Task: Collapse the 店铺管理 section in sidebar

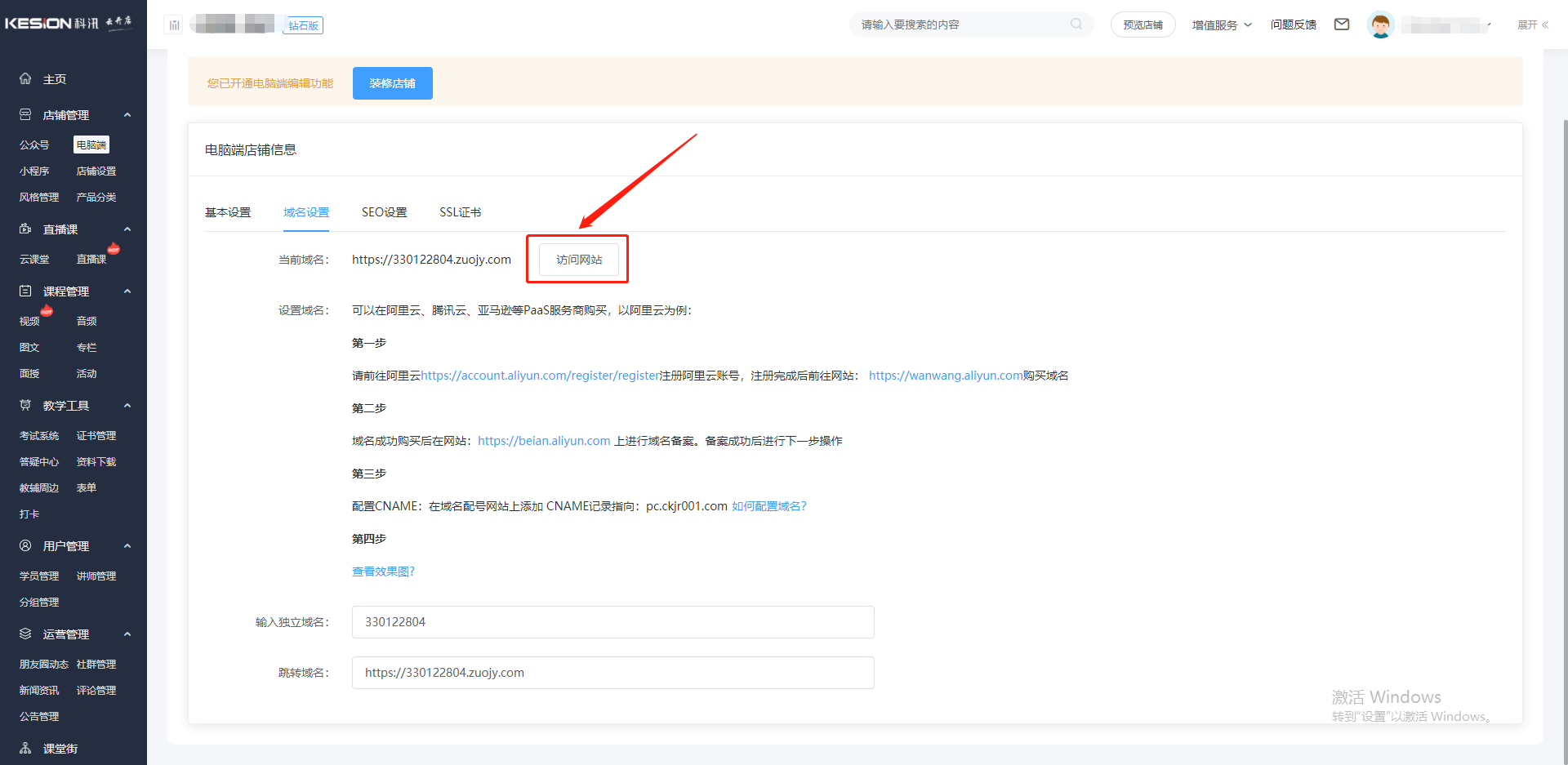Action: click(127, 114)
